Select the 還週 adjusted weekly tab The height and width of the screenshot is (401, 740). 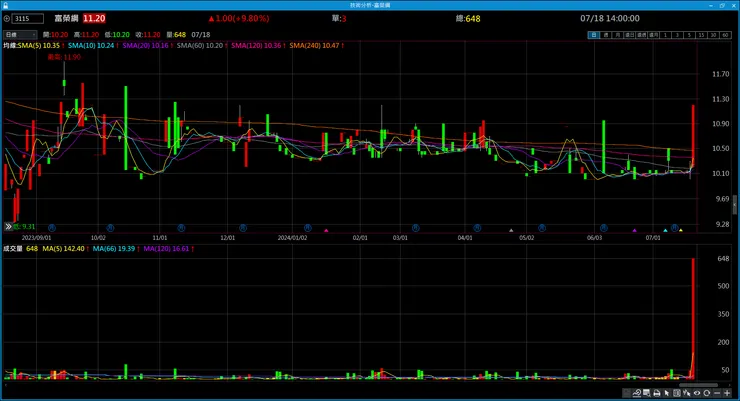(641, 35)
